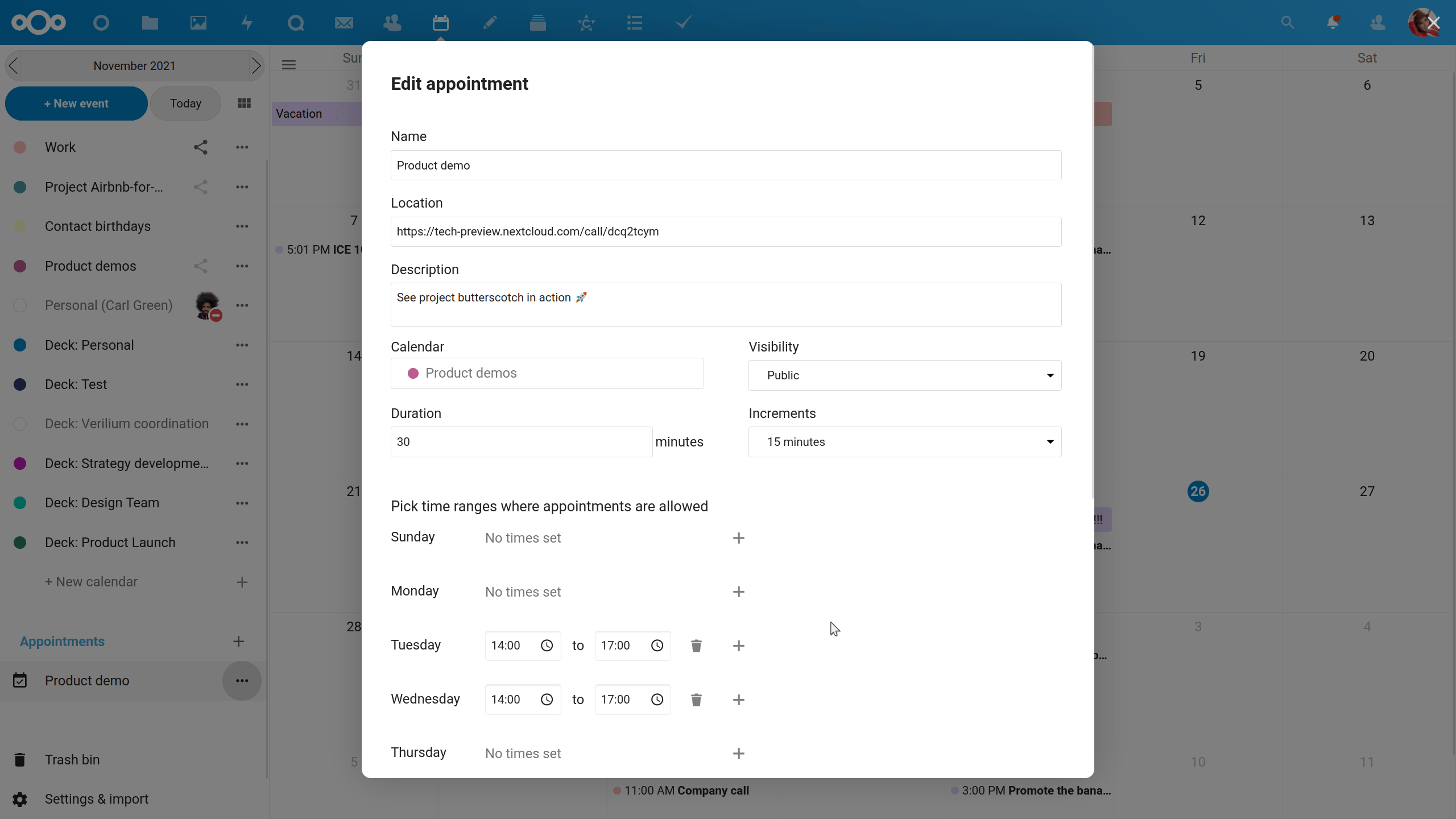Close the Edit appointment dialog

click(x=1433, y=23)
